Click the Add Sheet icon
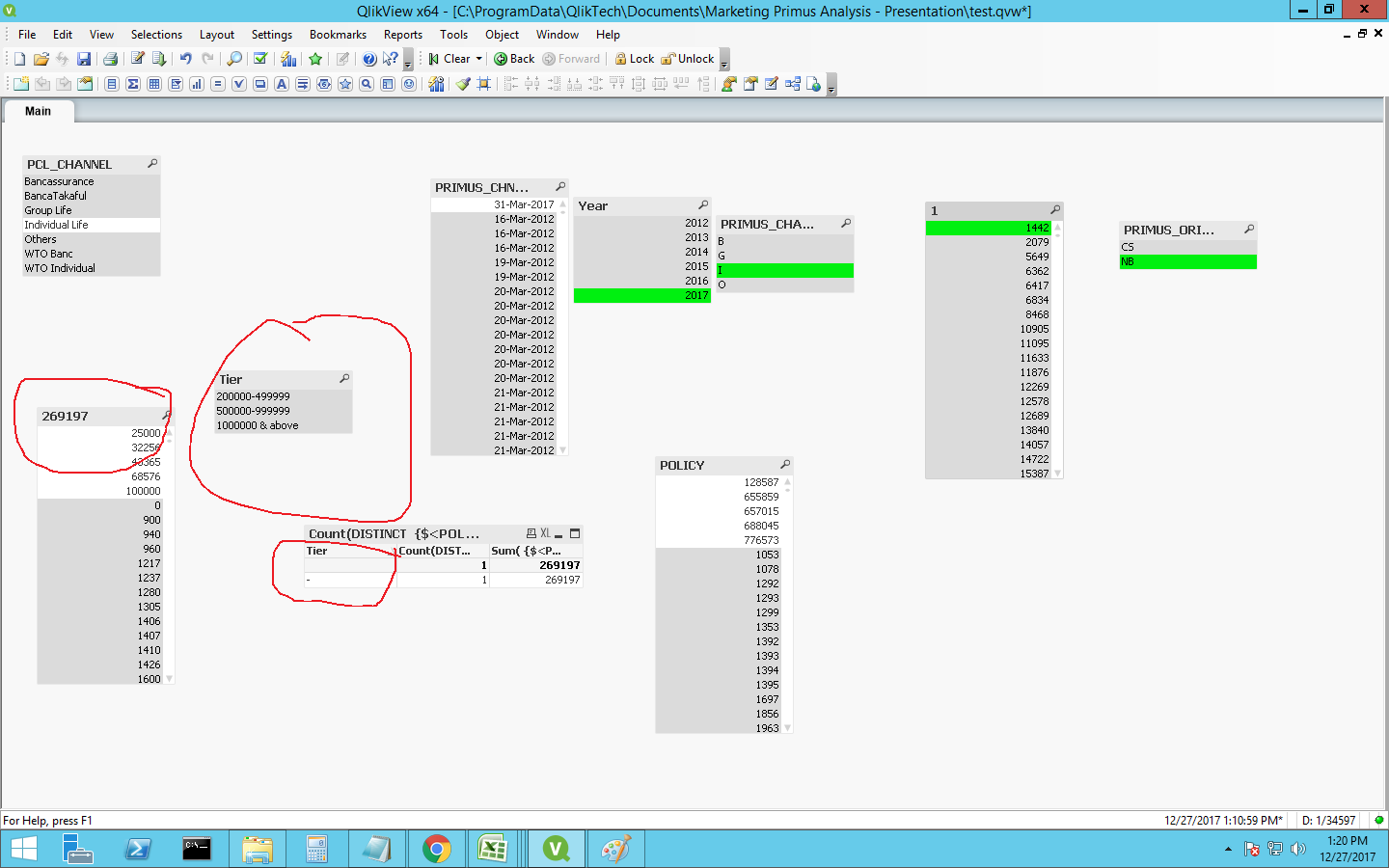Screen dimensions: 1389x868 pos(21,84)
